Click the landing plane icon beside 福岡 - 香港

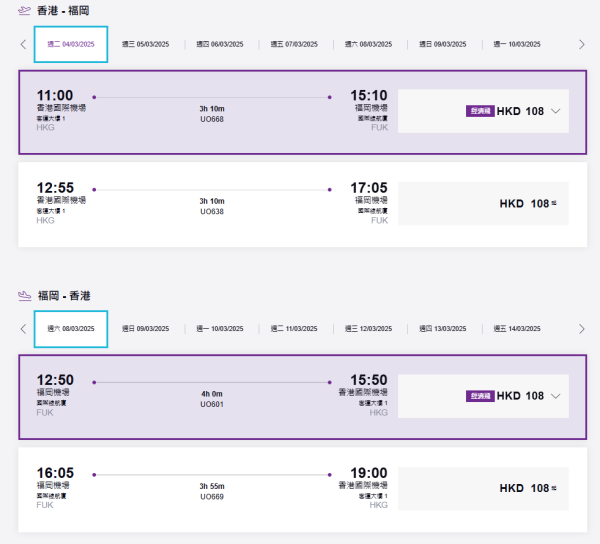25,296
